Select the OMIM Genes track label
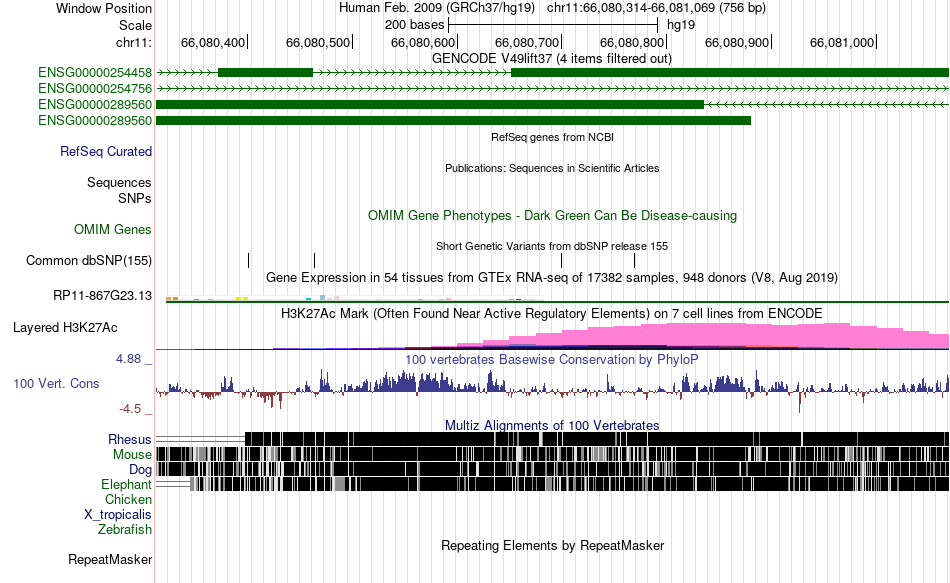This screenshot has height=583, width=950. (x=113, y=230)
